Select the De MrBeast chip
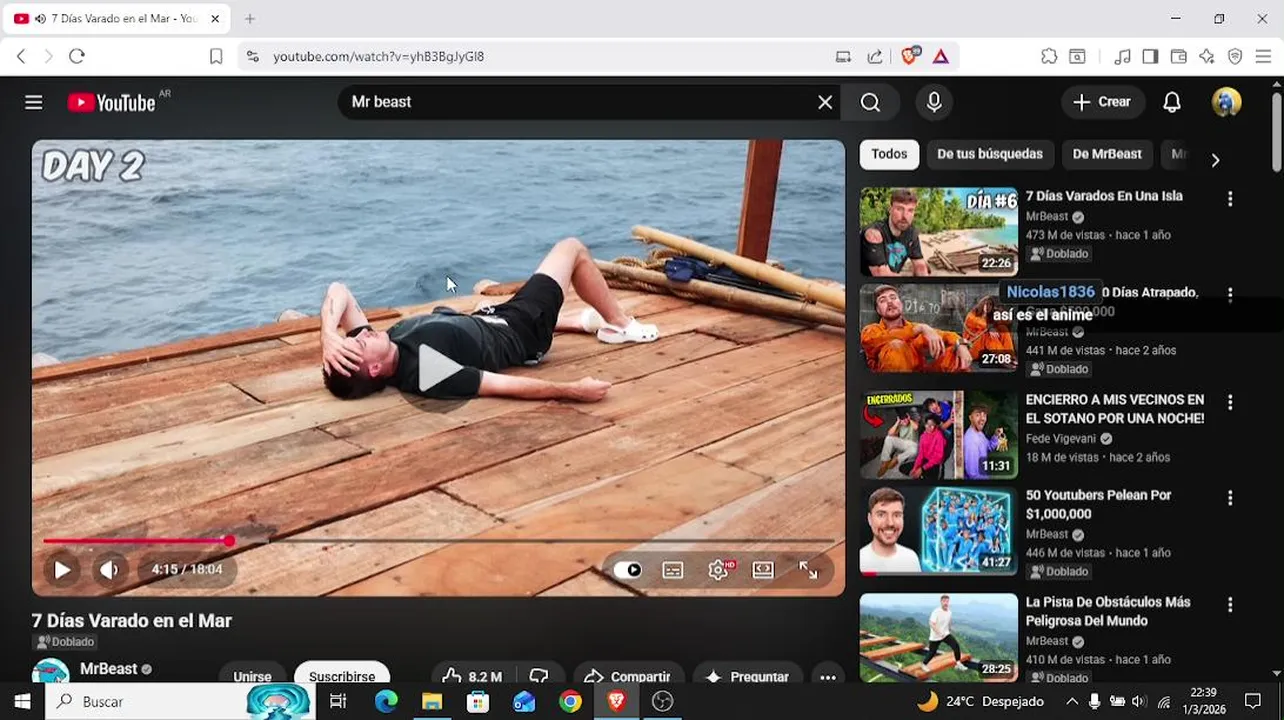This screenshot has width=1284, height=720. pos(1107,154)
